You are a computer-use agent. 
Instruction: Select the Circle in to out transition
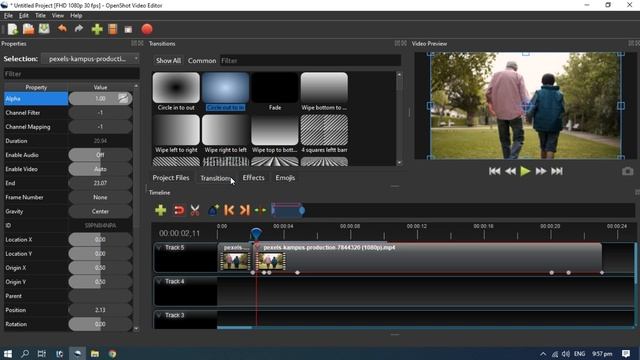pyautogui.click(x=176, y=92)
